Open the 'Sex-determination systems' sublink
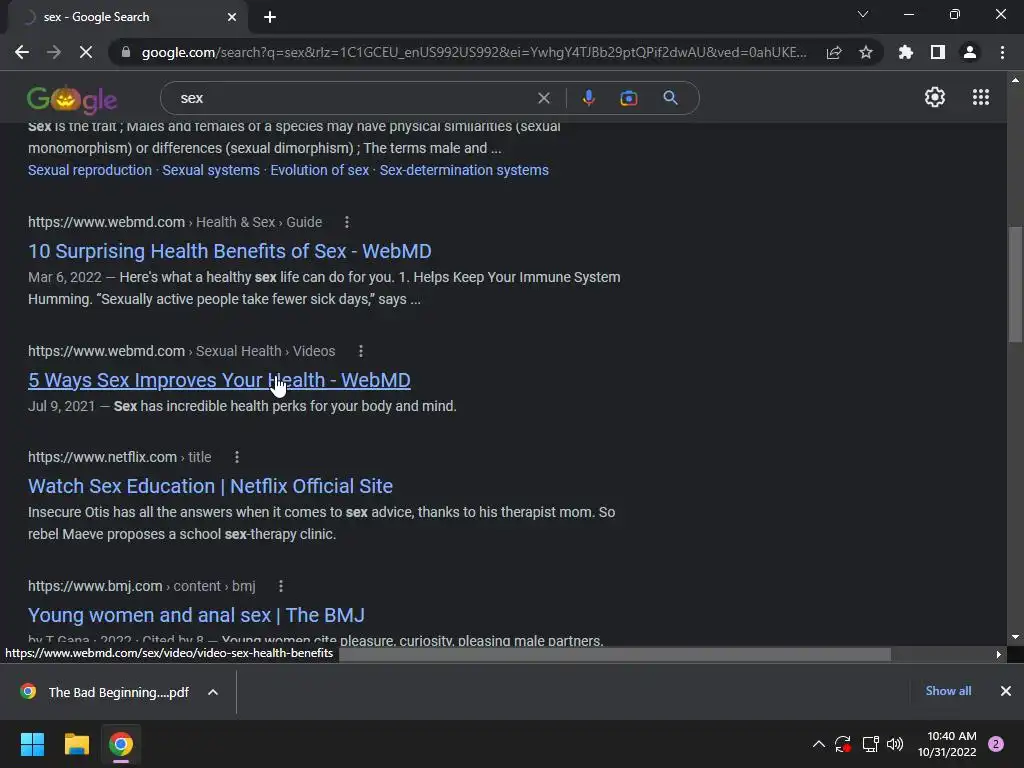The height and width of the screenshot is (768, 1024). (x=464, y=170)
